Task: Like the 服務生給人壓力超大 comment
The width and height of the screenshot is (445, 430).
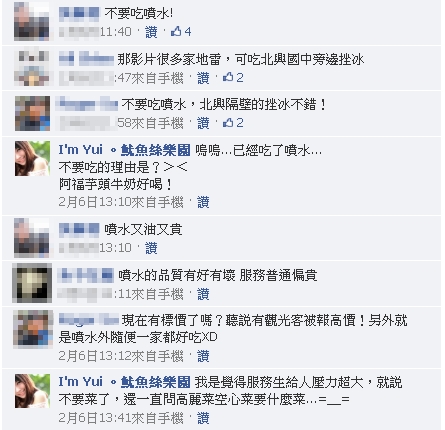Action: pos(203,418)
